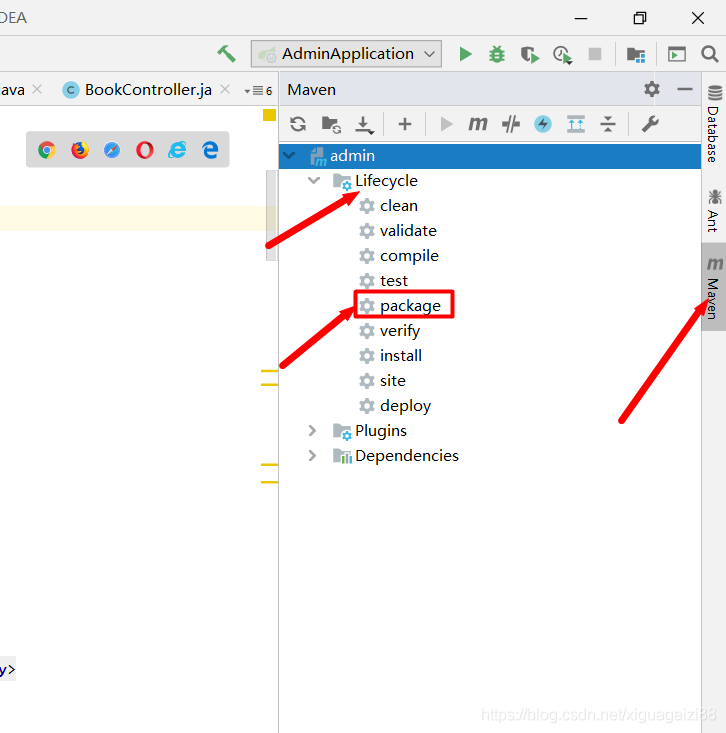Screen dimensions: 726x733
Task: Open Search Everywhere magnifier icon
Action: click(x=710, y=54)
